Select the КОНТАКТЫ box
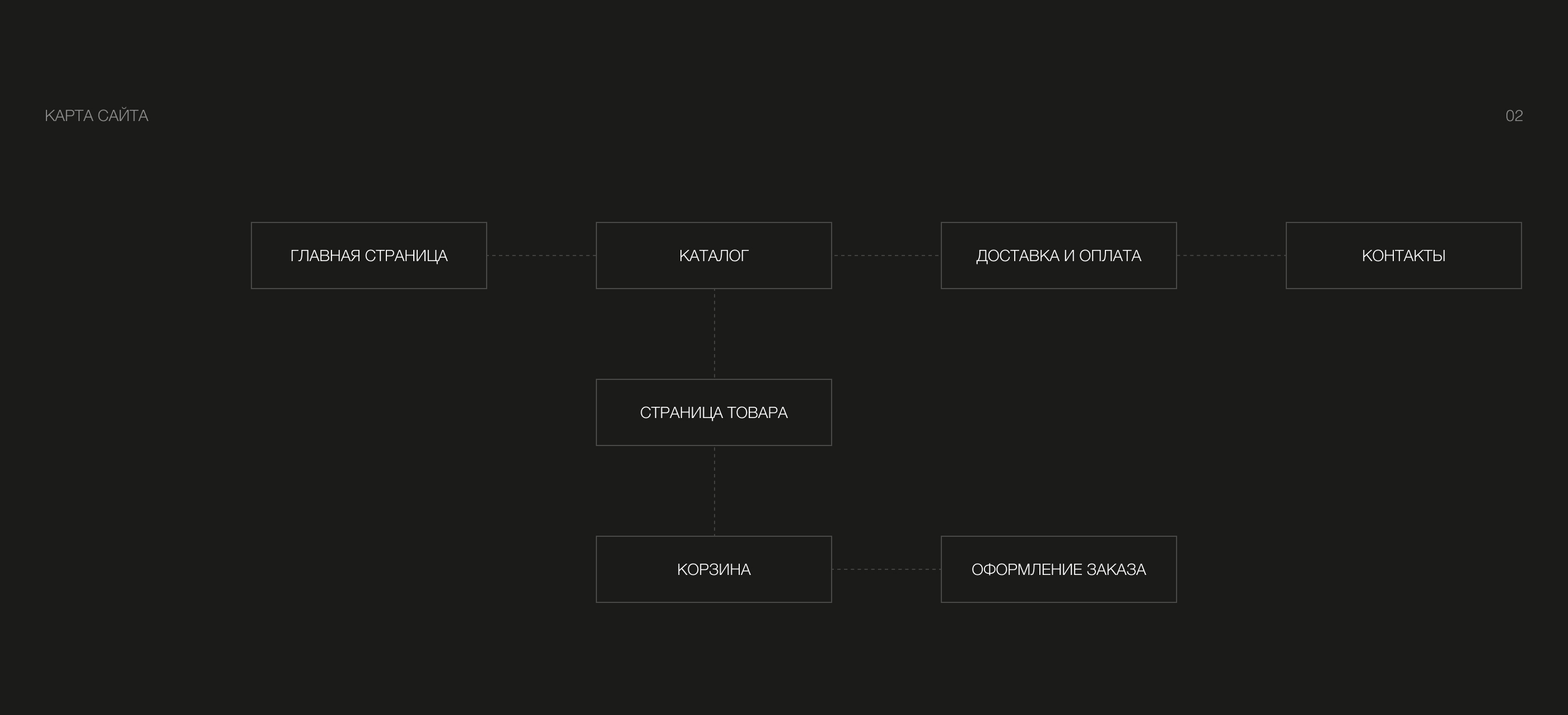The width and height of the screenshot is (1568, 715). [1403, 256]
